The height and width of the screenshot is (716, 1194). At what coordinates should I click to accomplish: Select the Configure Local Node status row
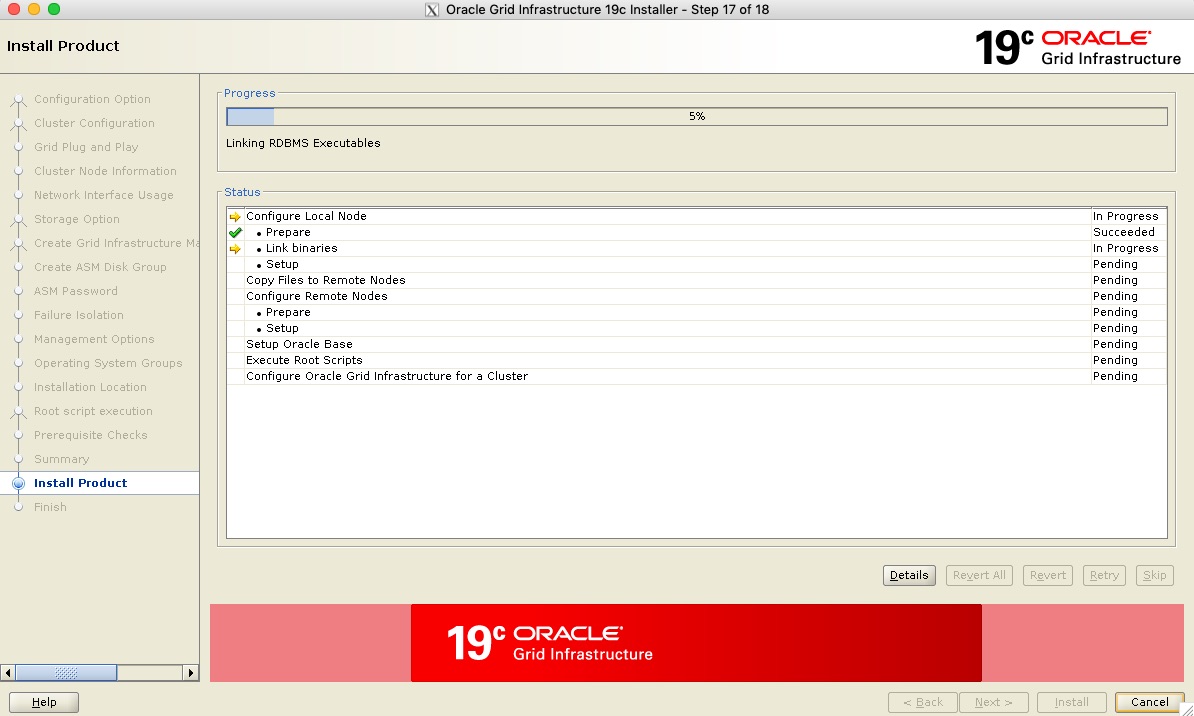(x=697, y=216)
